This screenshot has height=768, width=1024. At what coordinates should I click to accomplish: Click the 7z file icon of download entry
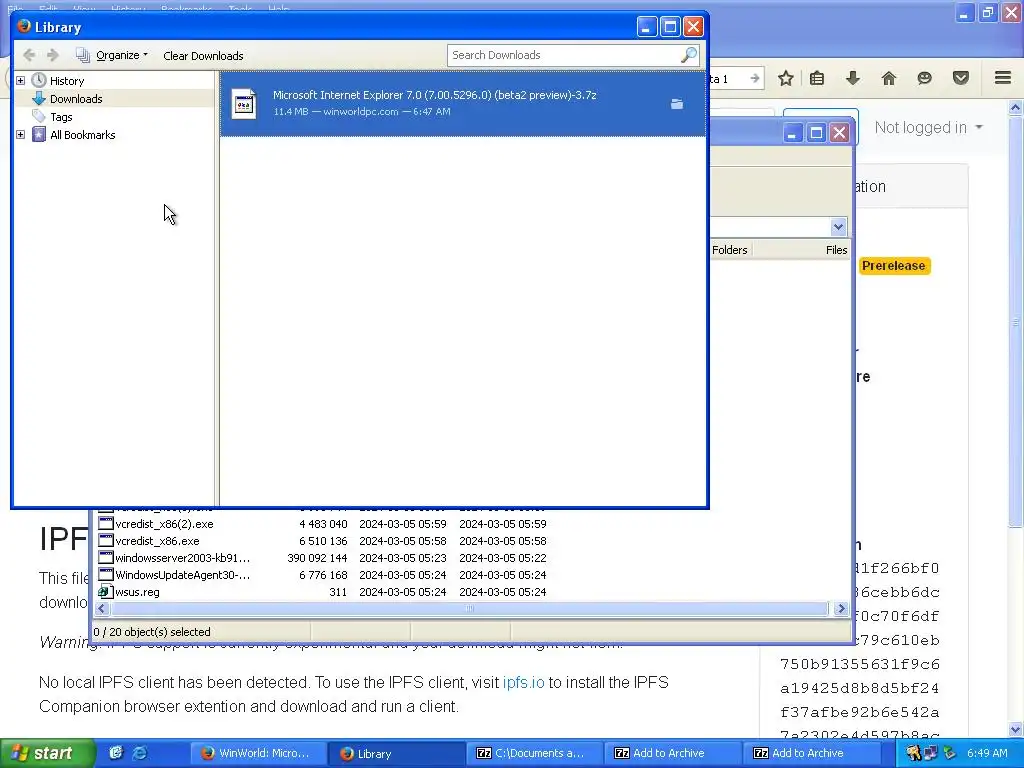click(x=244, y=103)
